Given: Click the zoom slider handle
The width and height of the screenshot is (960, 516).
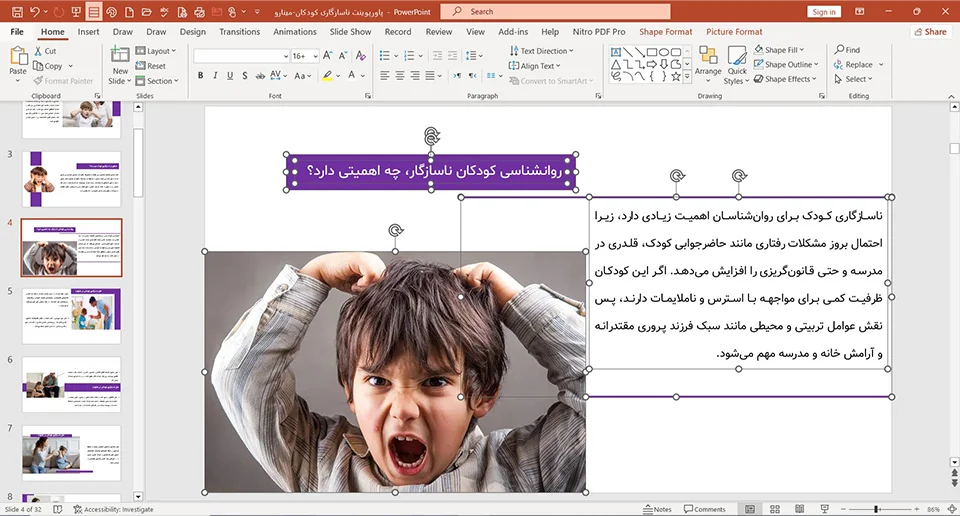Looking at the screenshot, I should click(877, 509).
